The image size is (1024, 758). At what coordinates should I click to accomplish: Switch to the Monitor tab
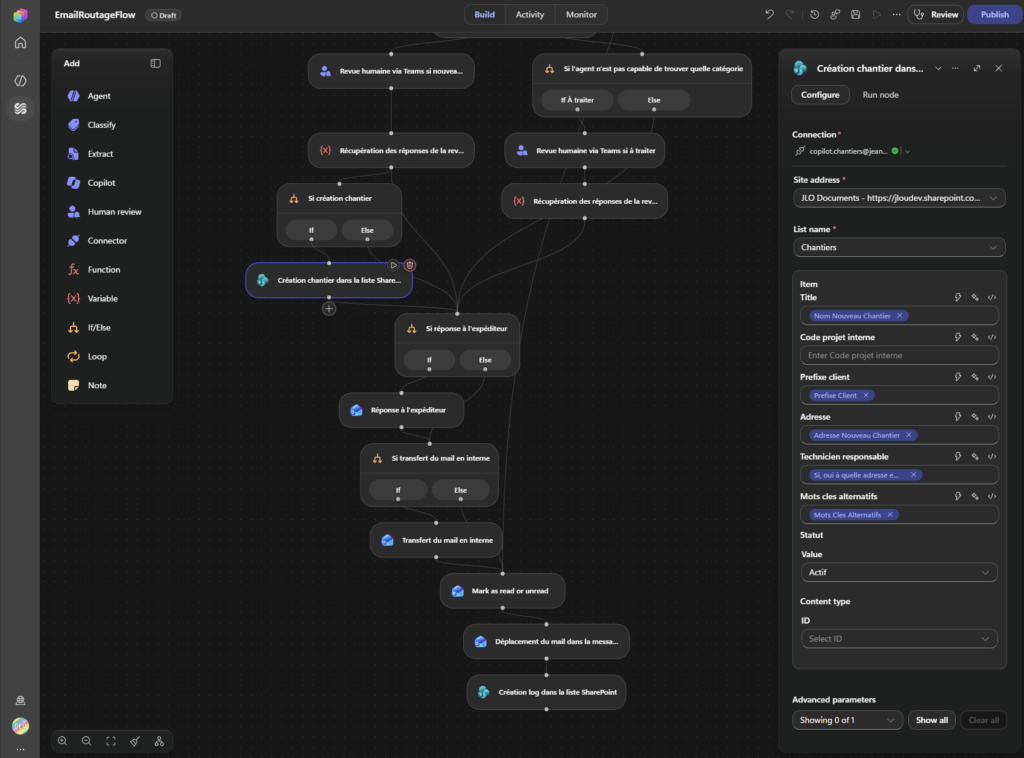pos(581,14)
